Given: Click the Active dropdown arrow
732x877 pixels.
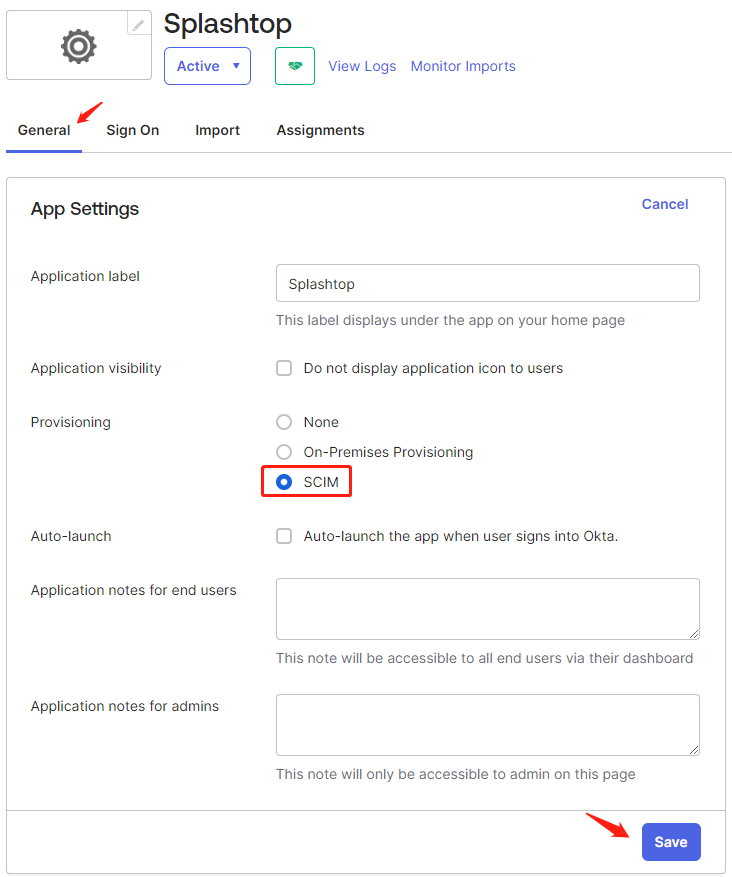Looking at the screenshot, I should (x=237, y=66).
